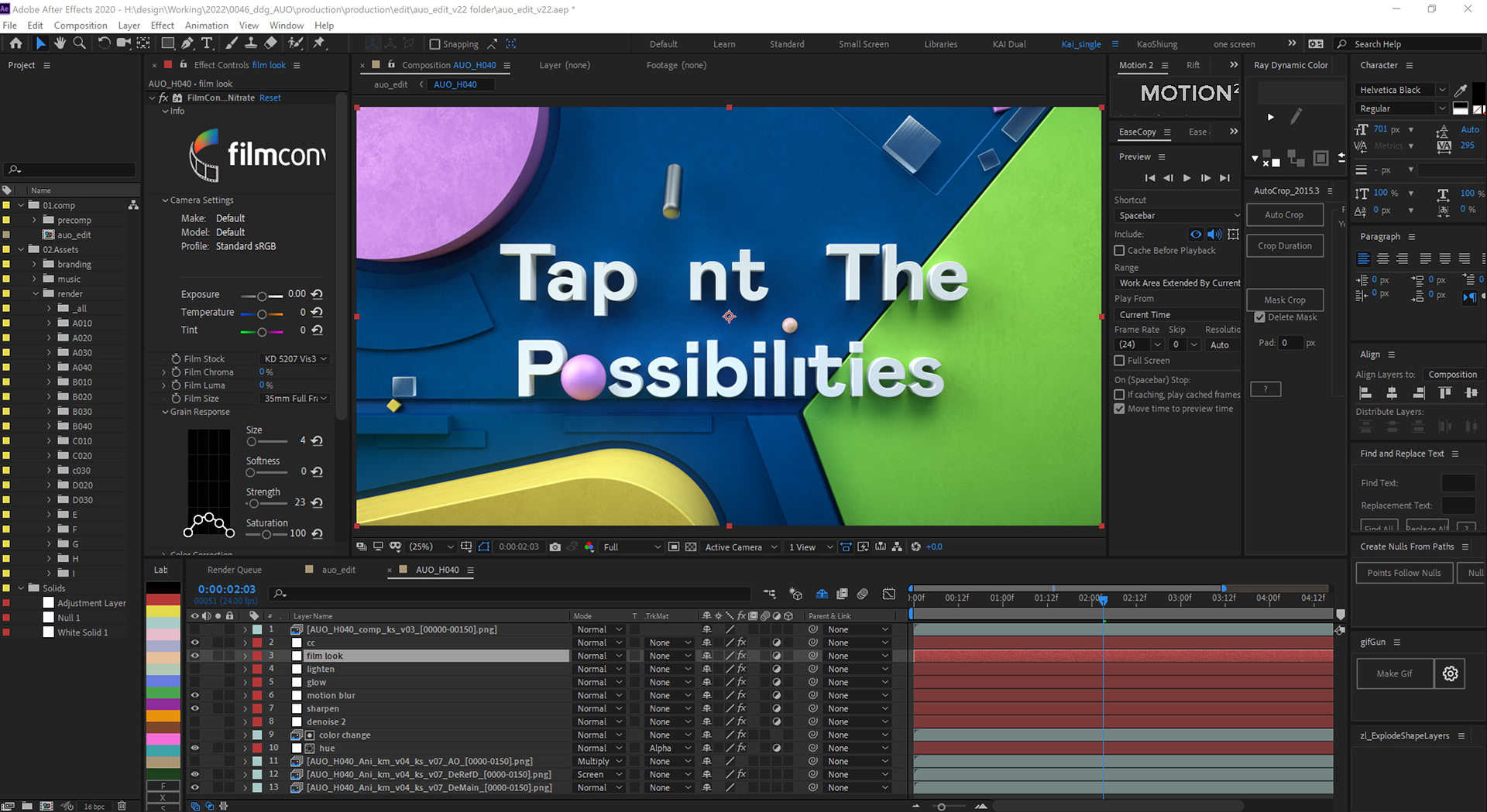Open the Film Size dropdown

pyautogui.click(x=294, y=398)
